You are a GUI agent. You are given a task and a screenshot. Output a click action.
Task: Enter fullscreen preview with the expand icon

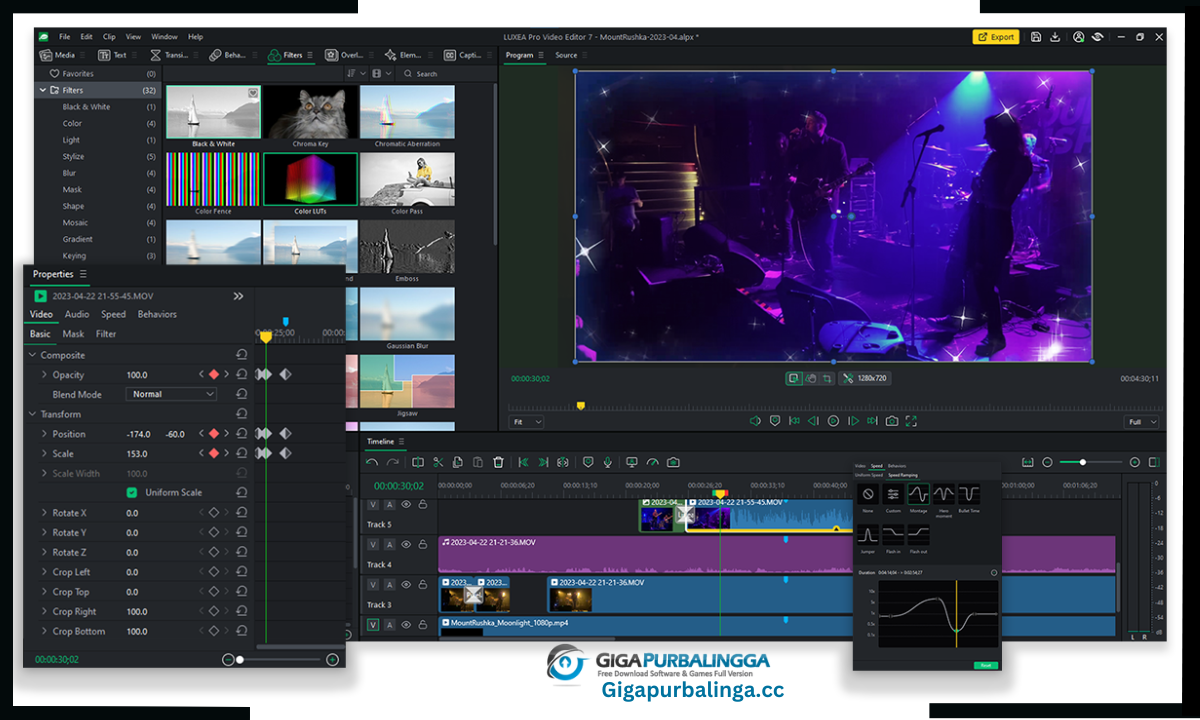(911, 421)
